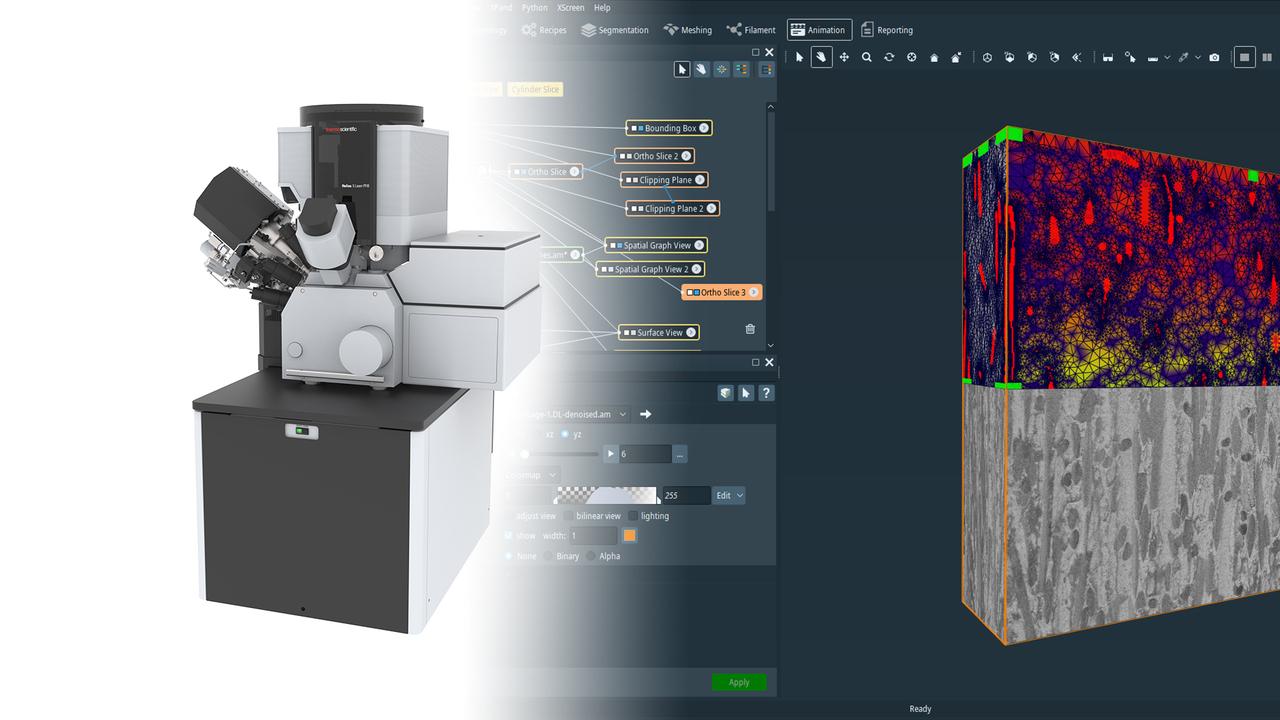The image size is (1280, 720).
Task: Enable the lighting checkbox
Action: (632, 516)
